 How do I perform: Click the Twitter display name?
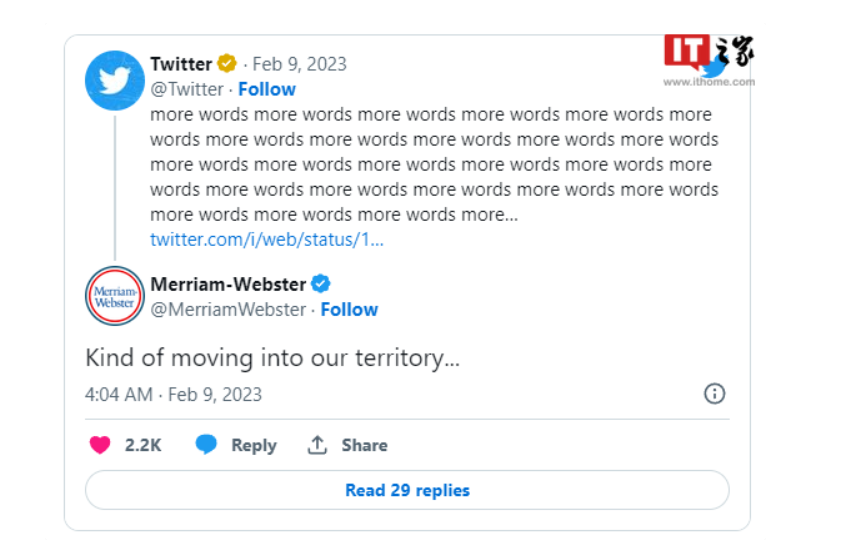click(181, 64)
